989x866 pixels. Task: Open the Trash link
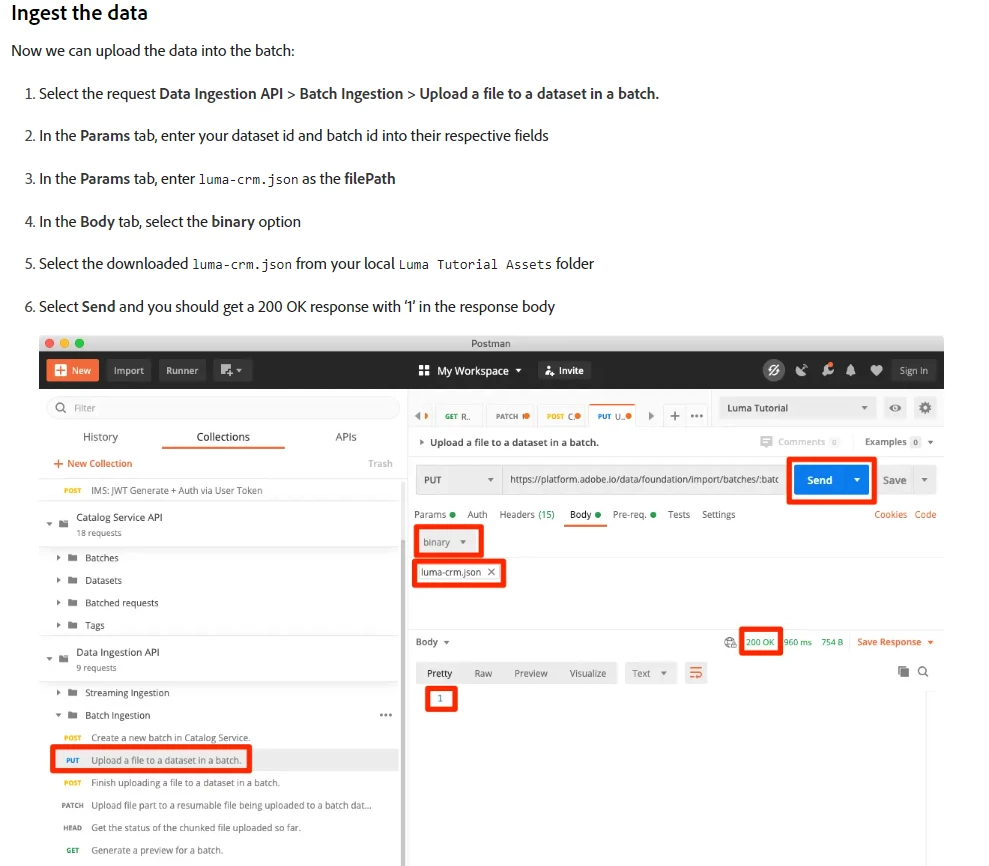380,464
